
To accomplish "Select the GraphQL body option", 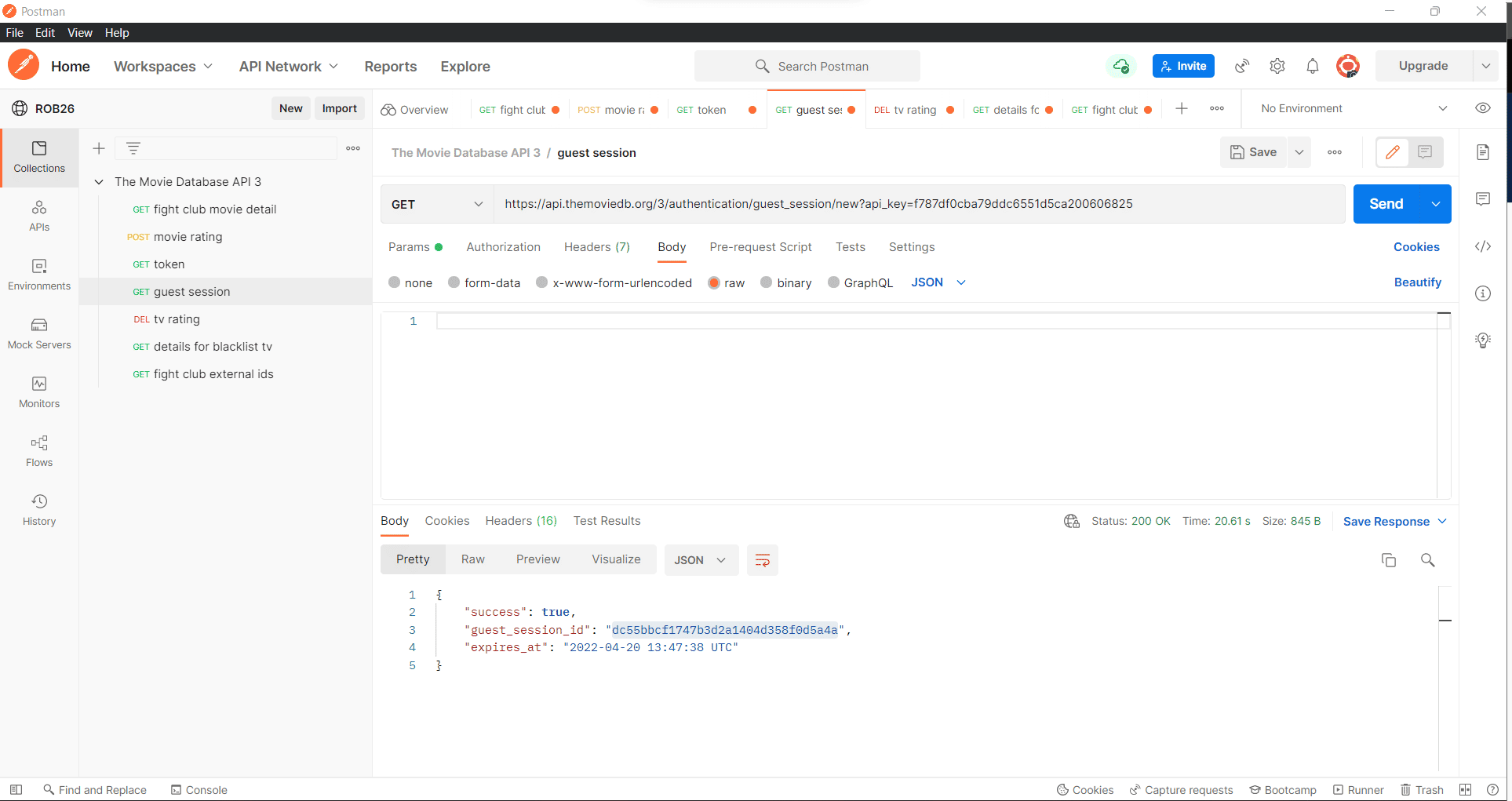I will tap(860, 282).
